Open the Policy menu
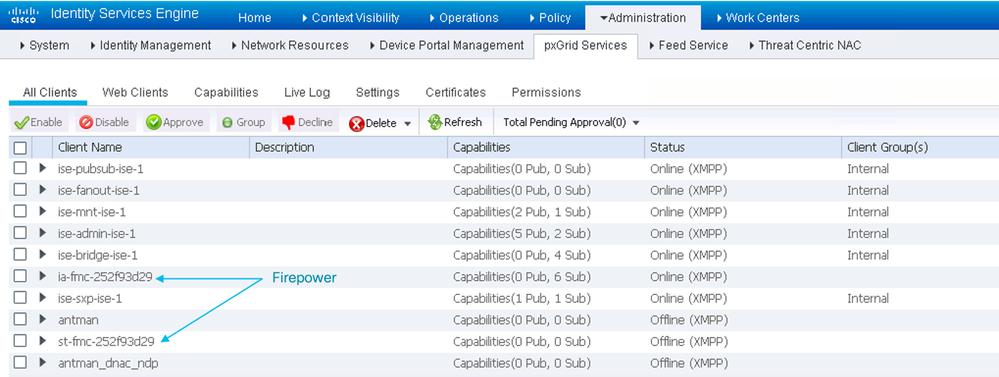This screenshot has height=377, width=999. (550, 18)
